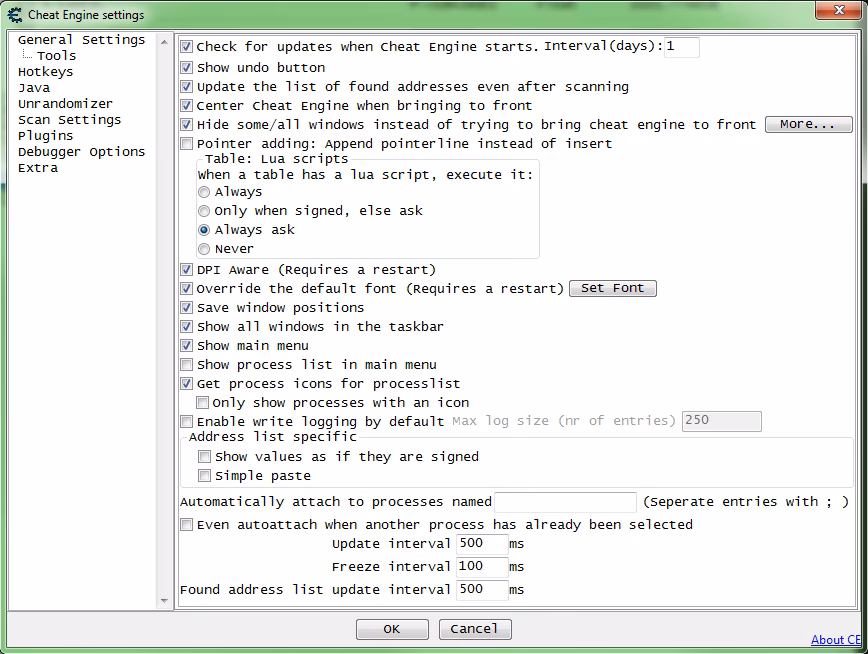The height and width of the screenshot is (654, 868).
Task: Open the Java settings page
Action: point(34,88)
